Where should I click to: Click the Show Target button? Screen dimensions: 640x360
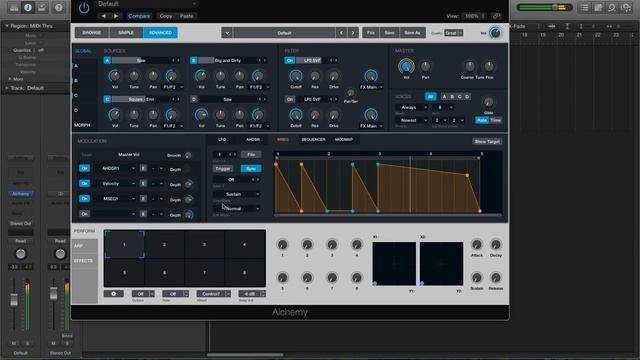pos(487,142)
